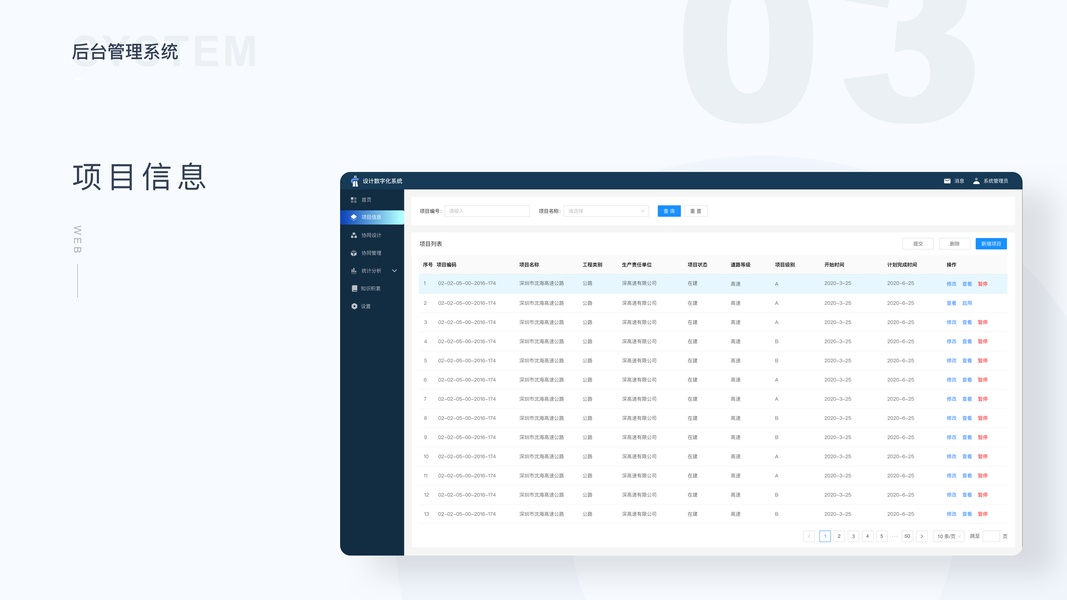Go to page 2 in pagination
Image resolution: width=1067 pixels, height=600 pixels.
coord(839,536)
